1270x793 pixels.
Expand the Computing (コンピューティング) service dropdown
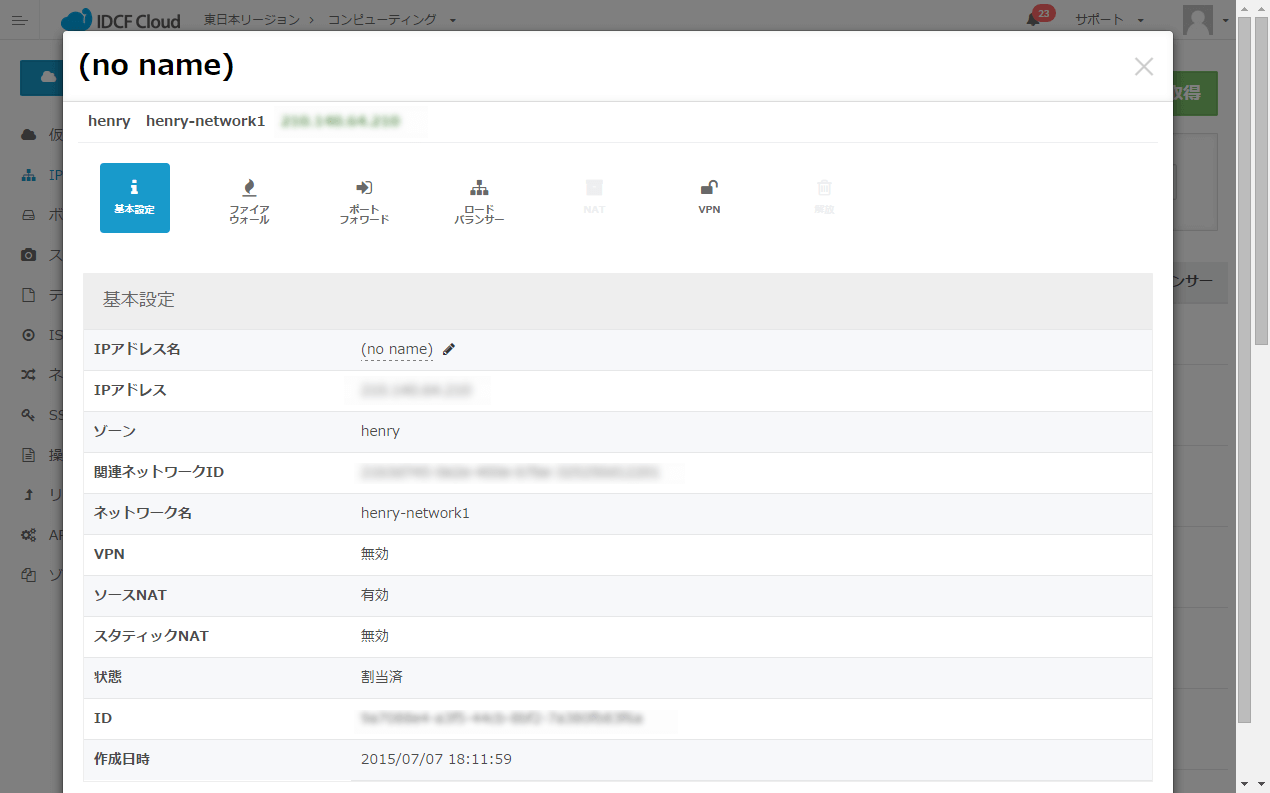[392, 20]
